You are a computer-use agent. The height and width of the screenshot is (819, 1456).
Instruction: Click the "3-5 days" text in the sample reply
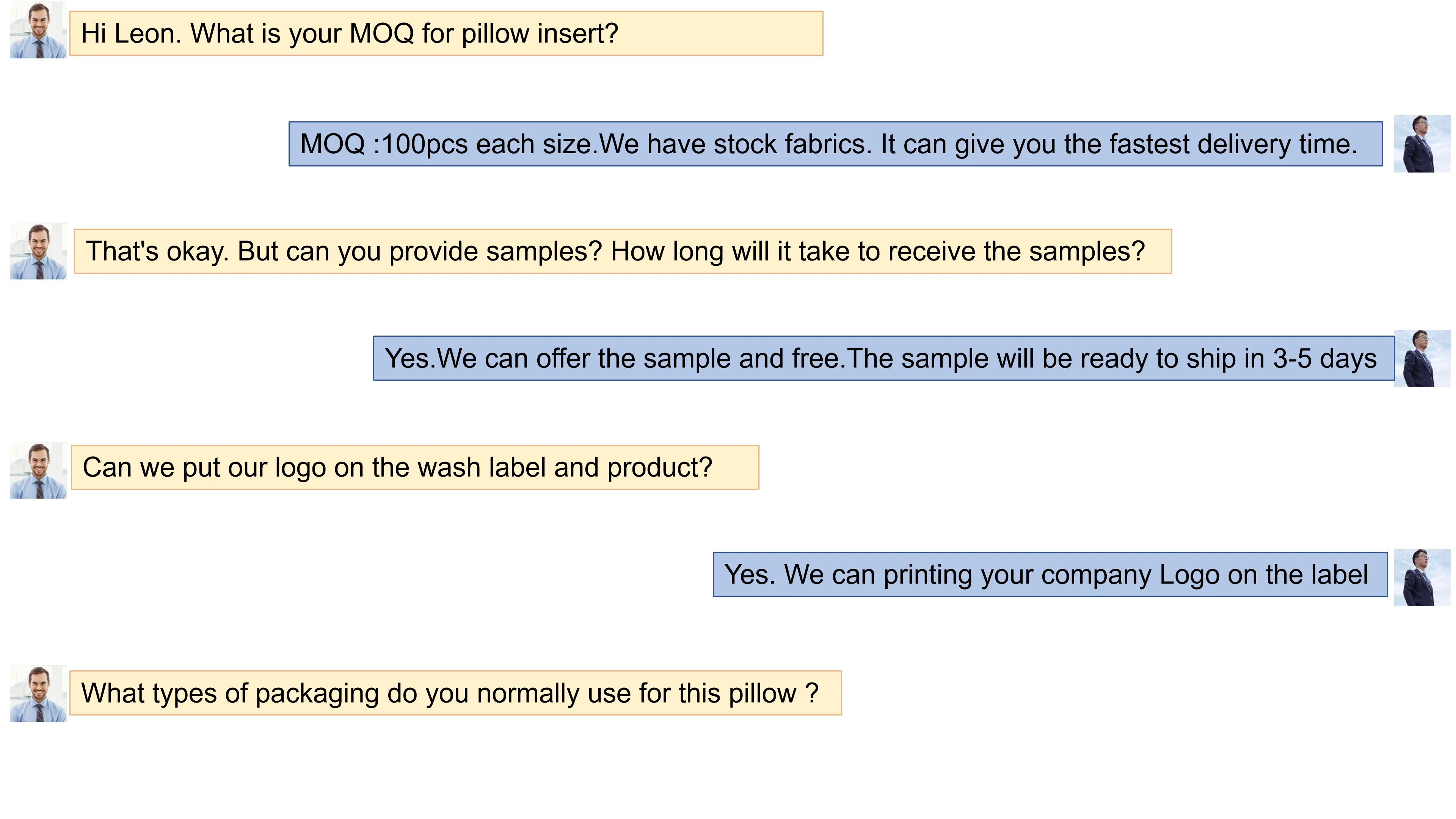tap(1324, 358)
